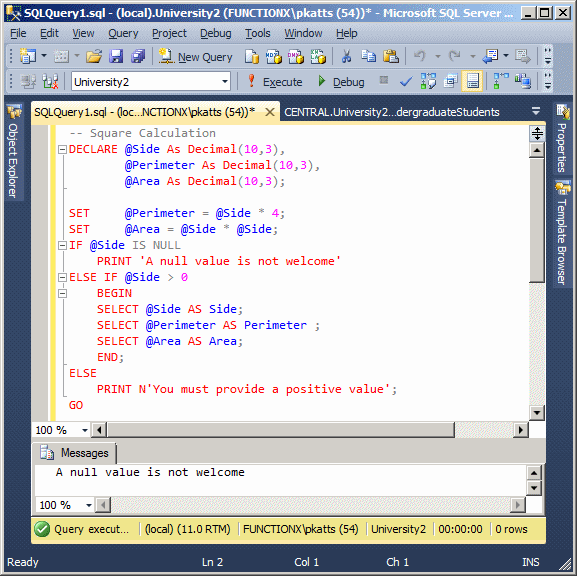Close the SQLQuery1.sql tab
This screenshot has width=577, height=576.
click(270, 112)
